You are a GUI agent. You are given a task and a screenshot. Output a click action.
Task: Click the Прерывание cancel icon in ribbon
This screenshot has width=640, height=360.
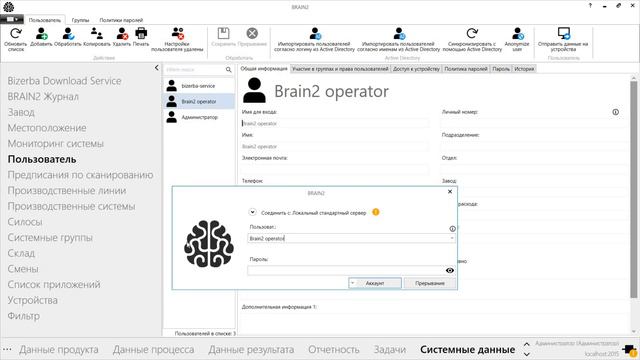click(252, 33)
